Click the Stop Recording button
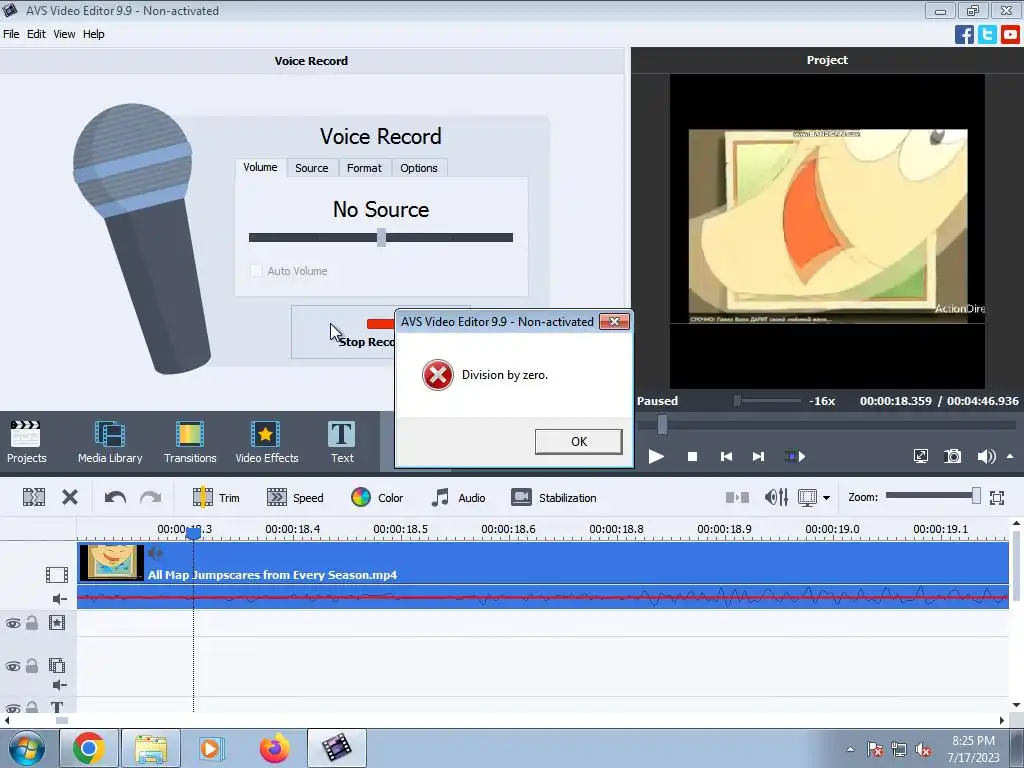Screen dimensions: 1024x768 click(x=344, y=332)
